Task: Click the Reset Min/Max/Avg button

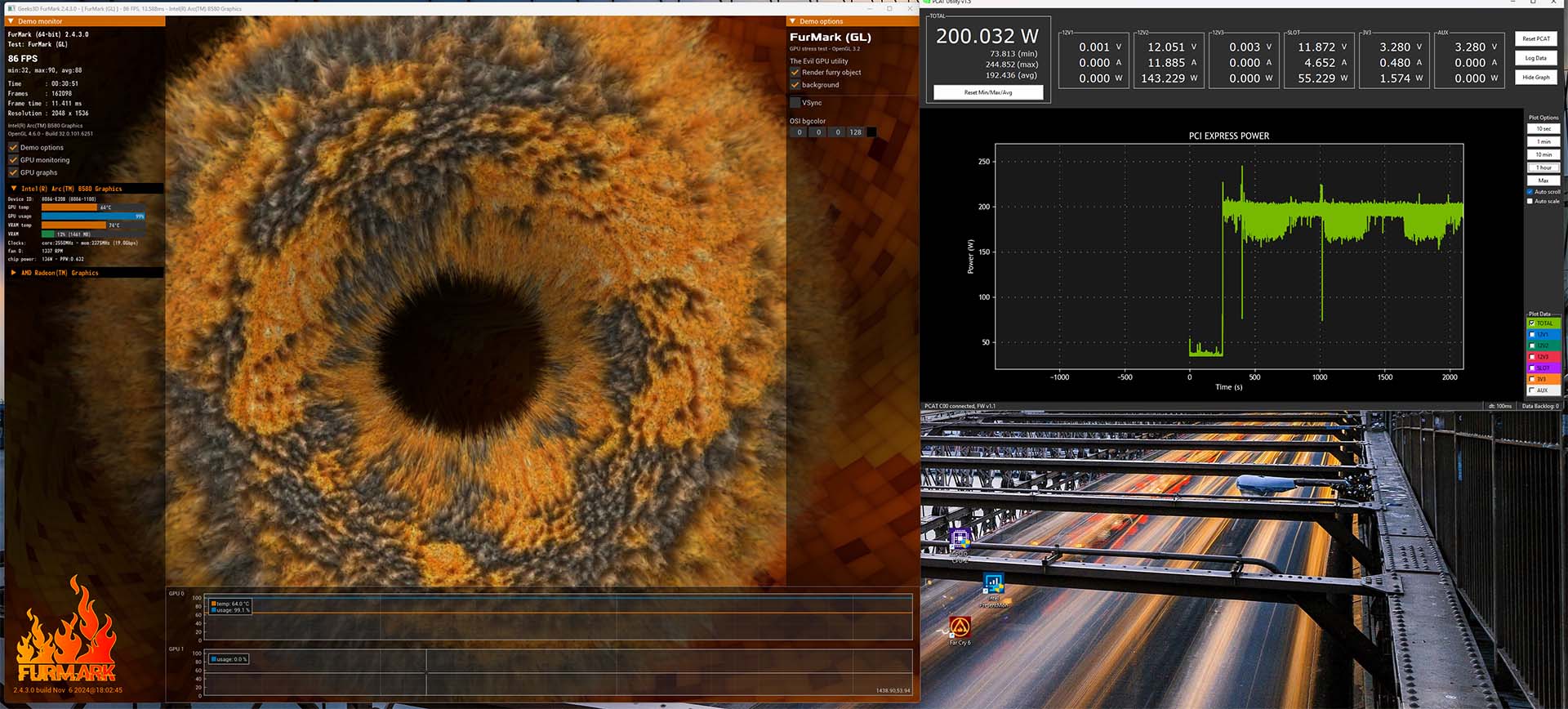Action: [988, 92]
